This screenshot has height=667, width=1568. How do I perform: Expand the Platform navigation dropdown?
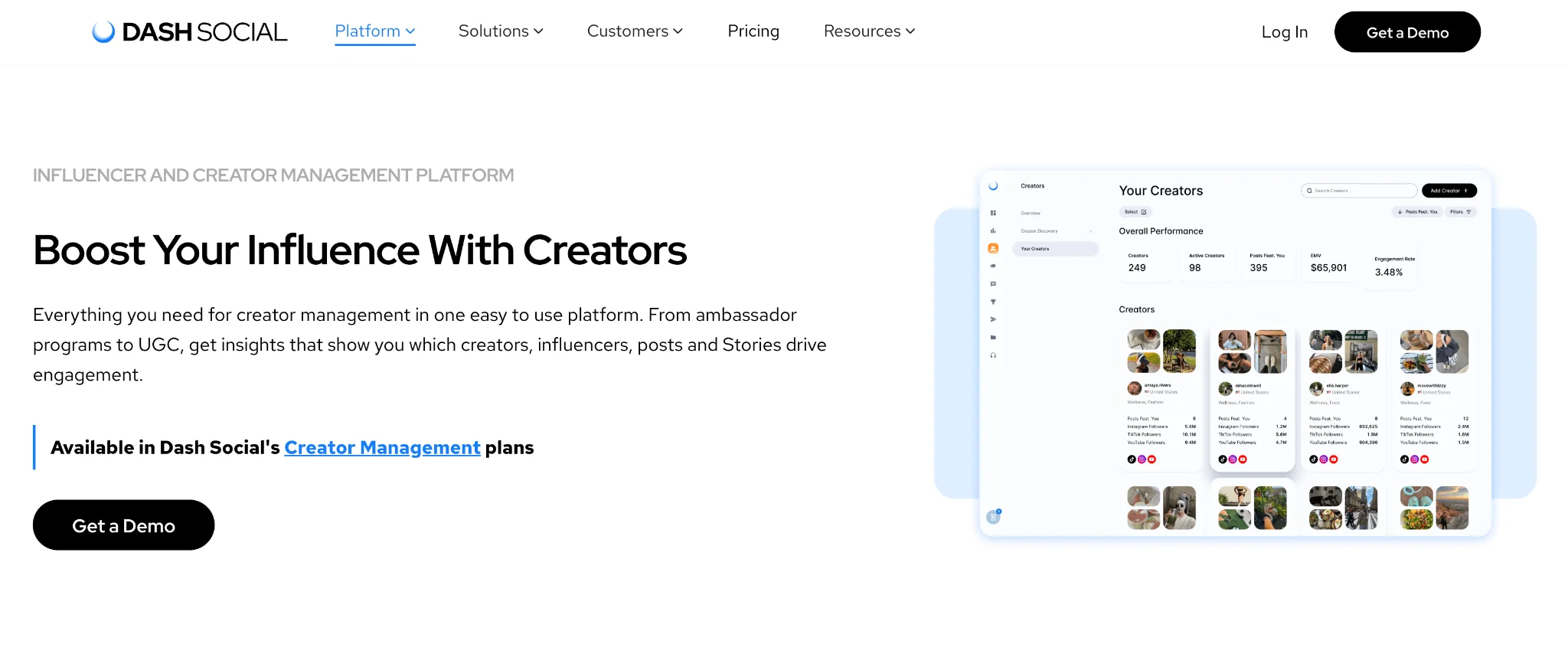[x=375, y=31]
